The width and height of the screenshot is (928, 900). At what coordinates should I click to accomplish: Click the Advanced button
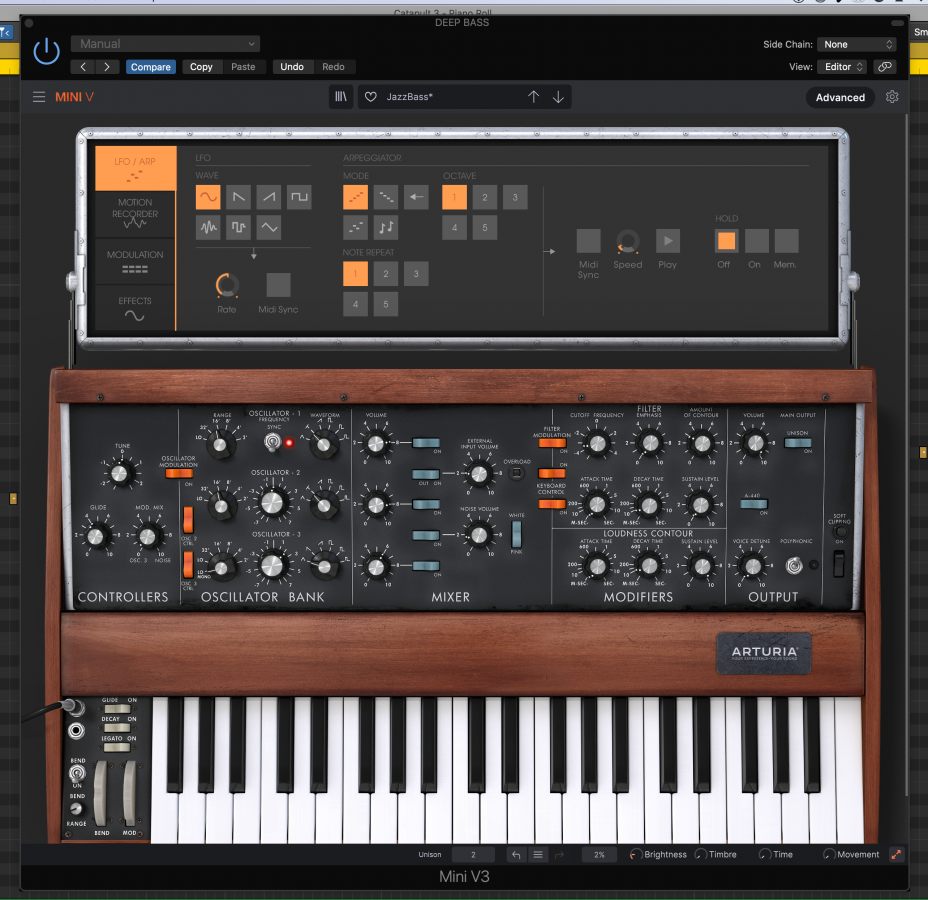click(x=840, y=97)
